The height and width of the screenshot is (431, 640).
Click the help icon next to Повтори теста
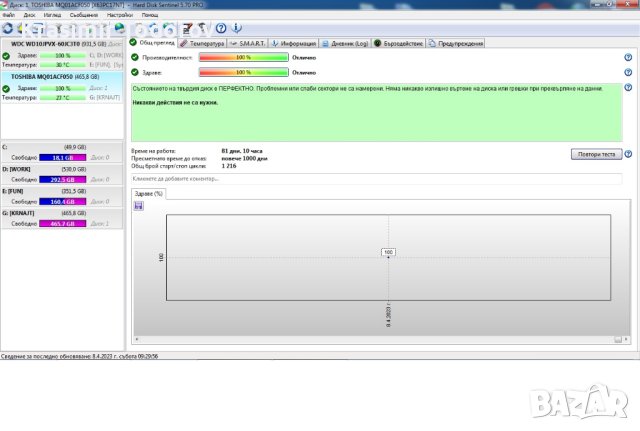628,154
